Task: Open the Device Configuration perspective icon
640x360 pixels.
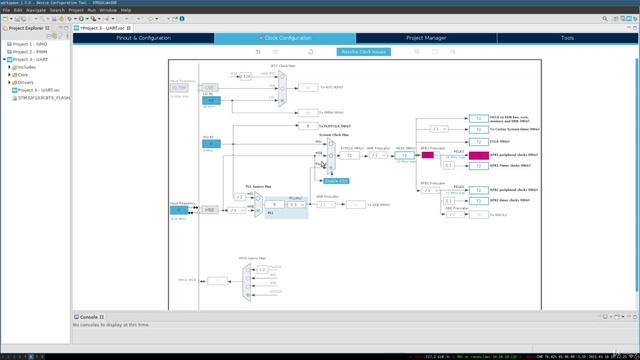Action: [x=629, y=19]
